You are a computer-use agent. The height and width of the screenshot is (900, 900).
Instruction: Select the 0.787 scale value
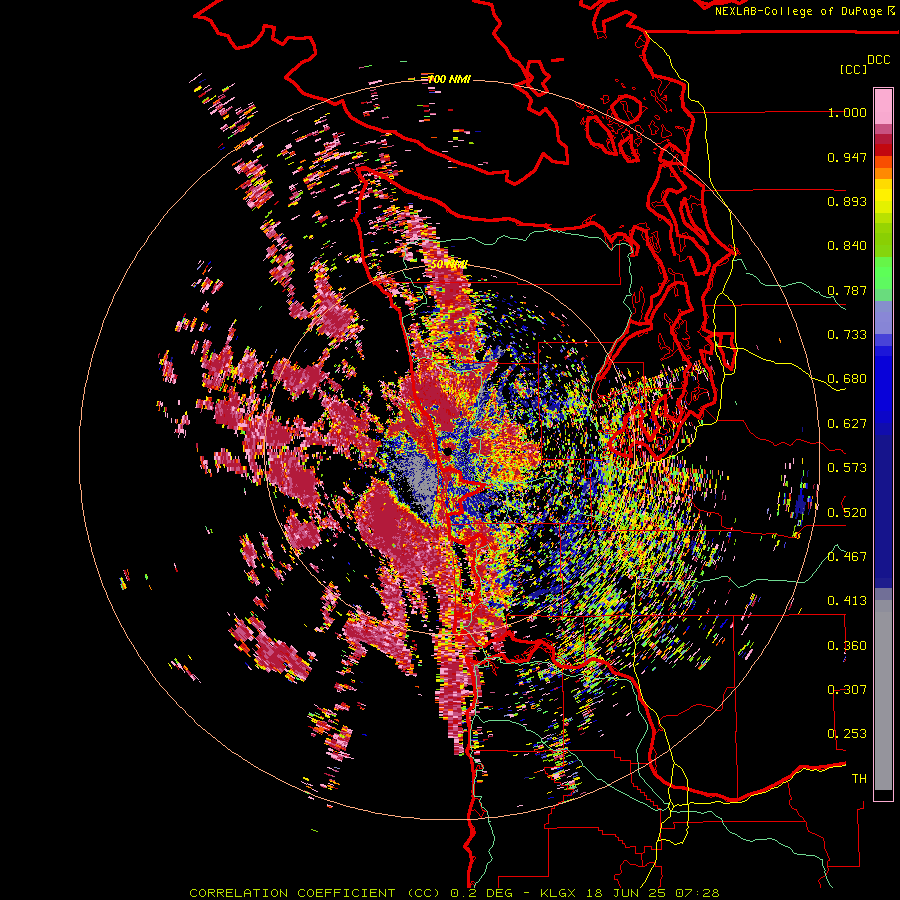click(x=847, y=290)
